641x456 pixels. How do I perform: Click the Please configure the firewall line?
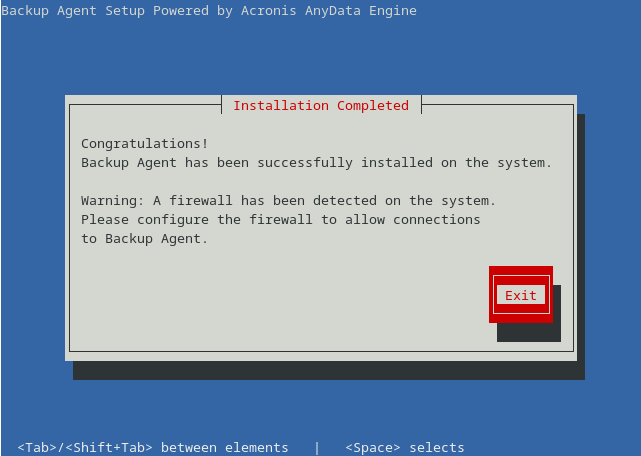280,220
